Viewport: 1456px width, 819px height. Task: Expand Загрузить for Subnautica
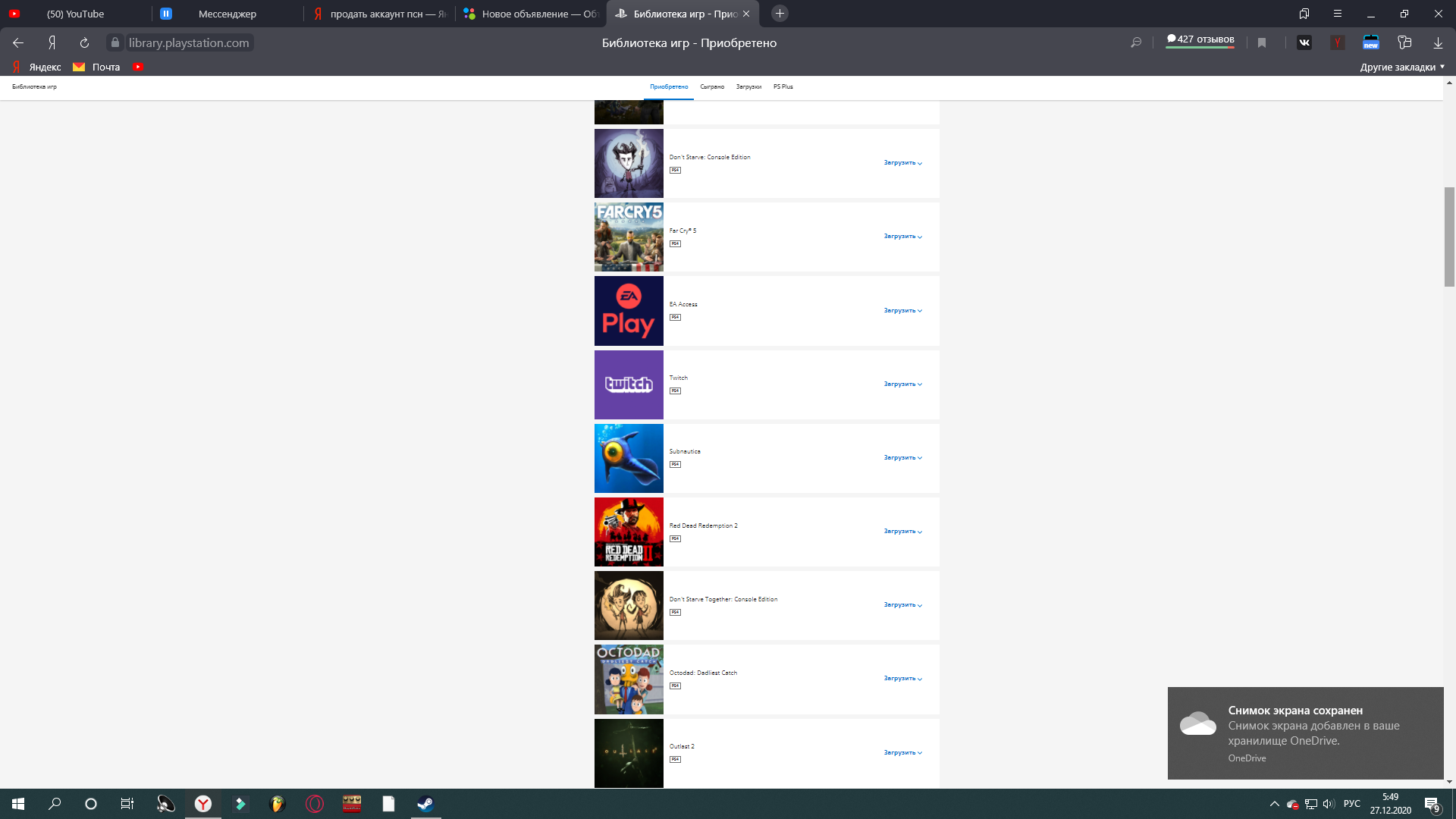pyautogui.click(x=902, y=458)
